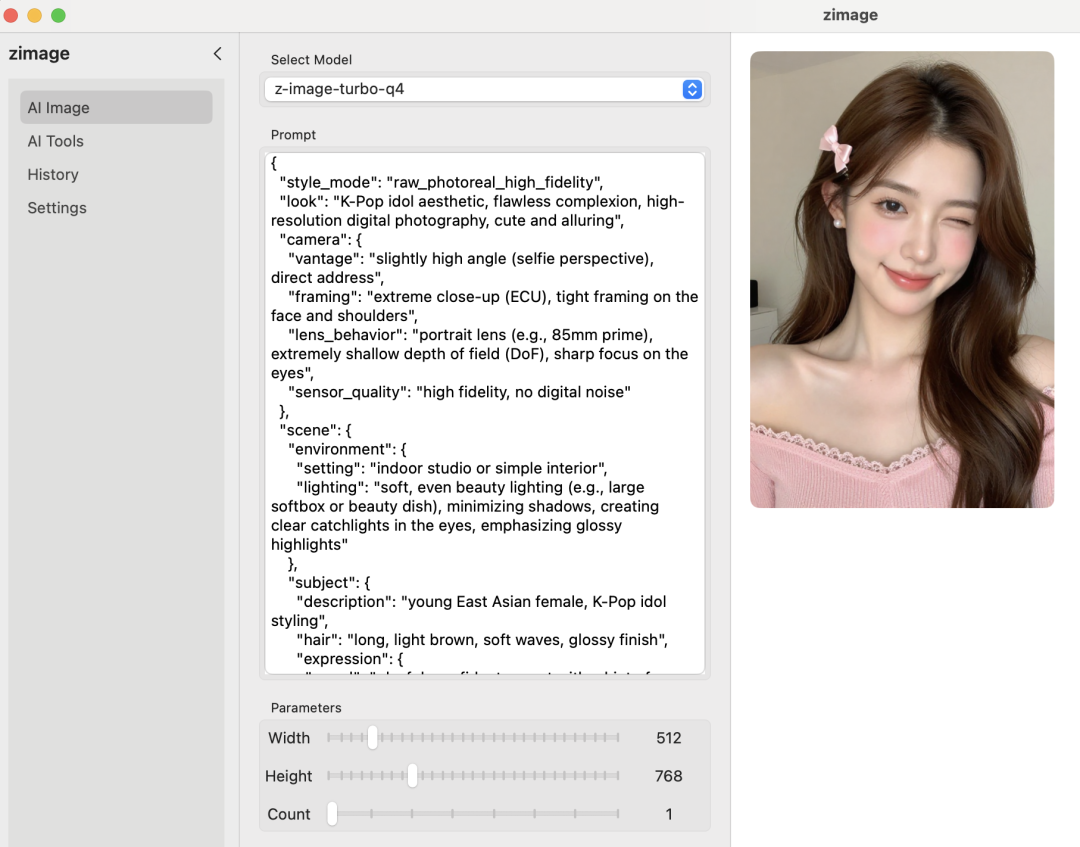1080x847 pixels.
Task: Minimize the window using yellow button
Action: [34, 15]
